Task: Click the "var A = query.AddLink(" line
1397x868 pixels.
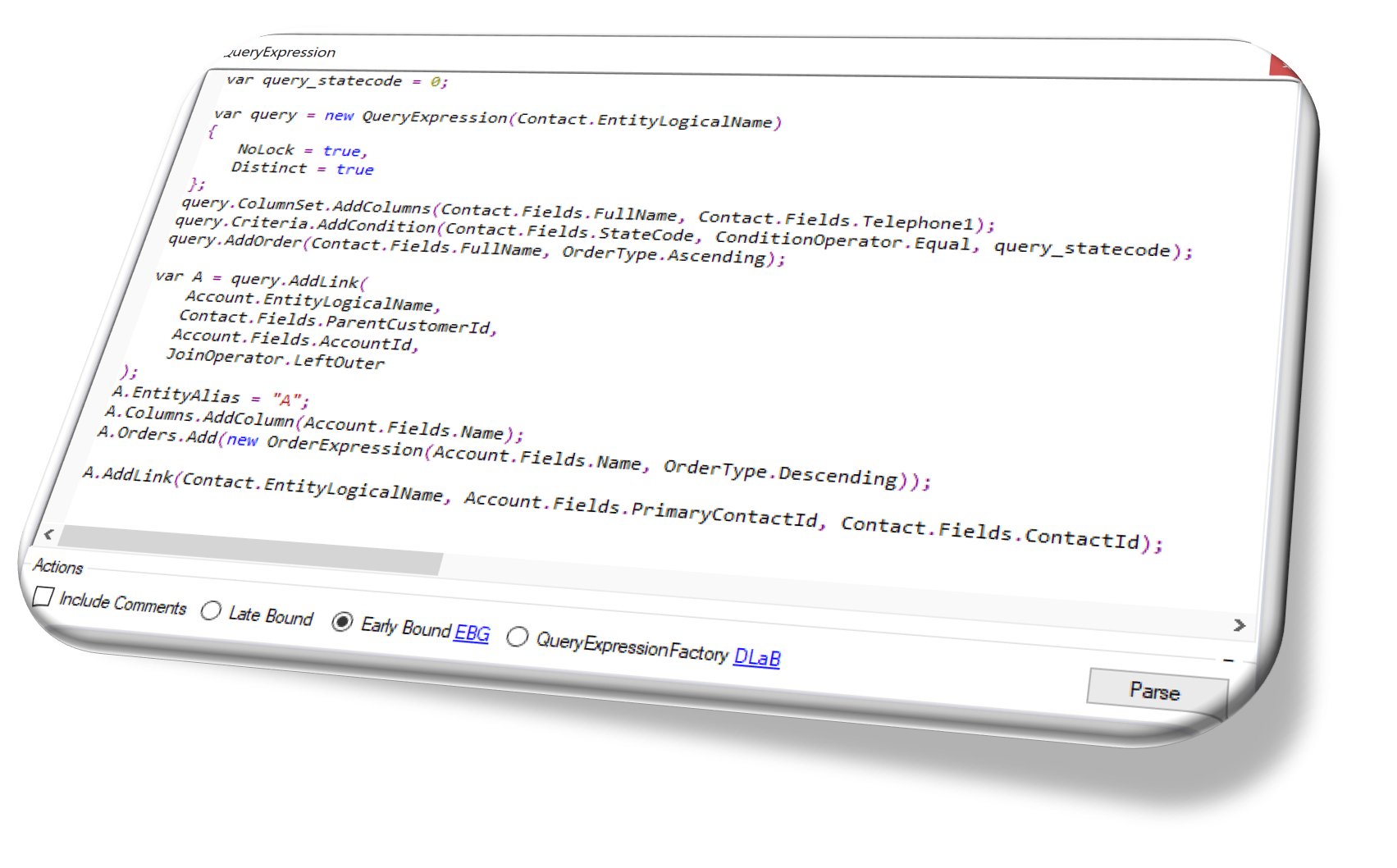Action: point(262,279)
